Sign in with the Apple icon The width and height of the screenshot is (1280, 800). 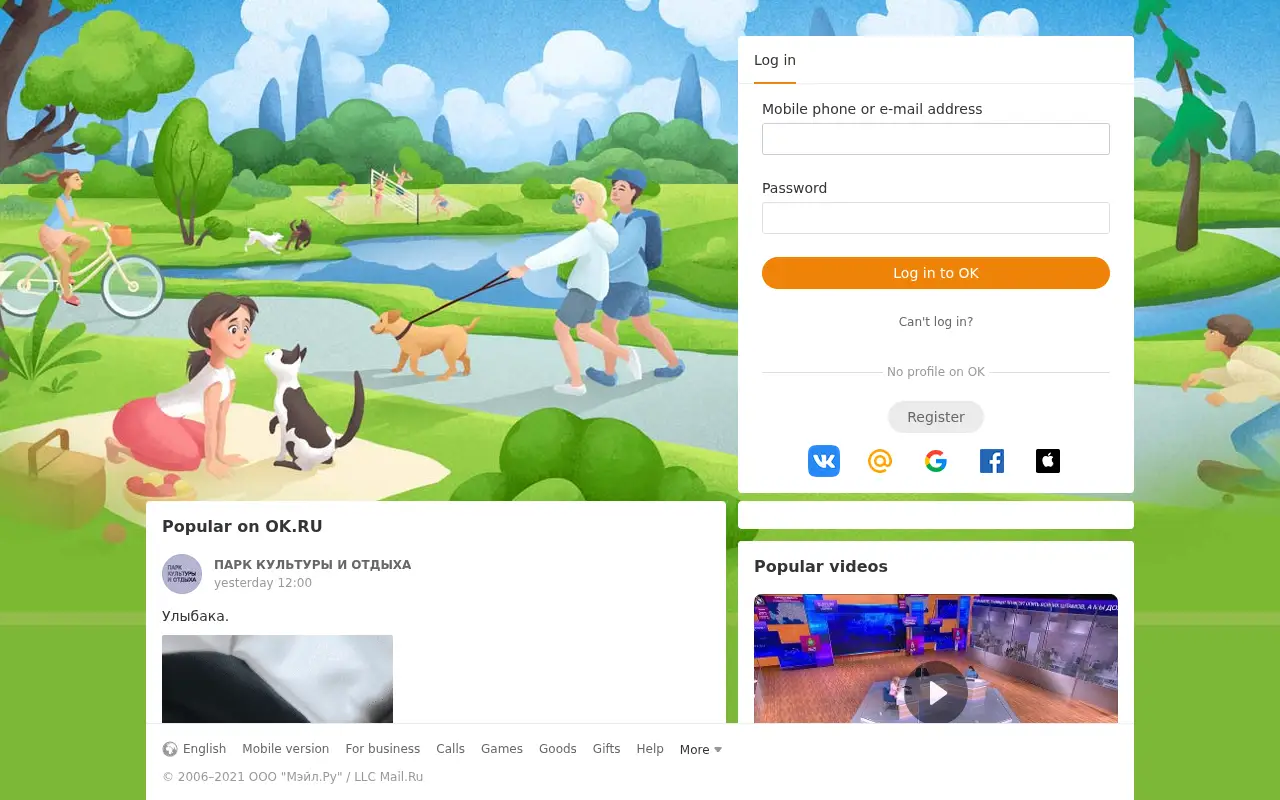point(1048,461)
